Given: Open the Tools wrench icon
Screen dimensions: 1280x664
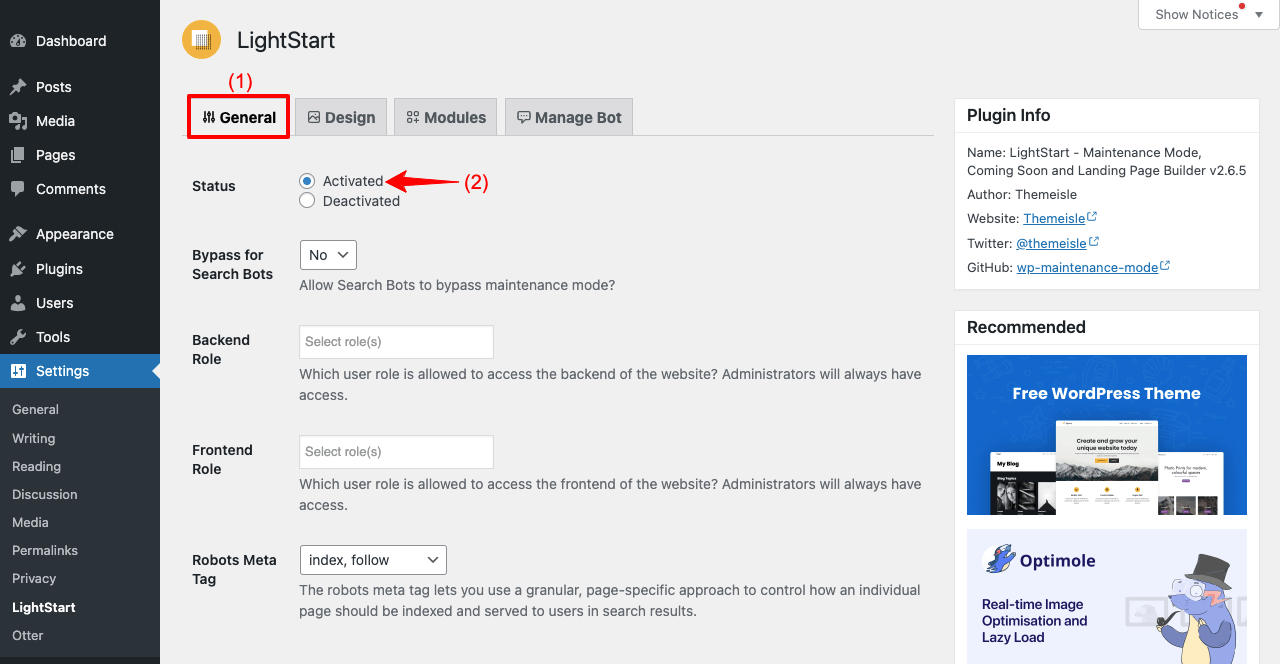Looking at the screenshot, I should [18, 337].
